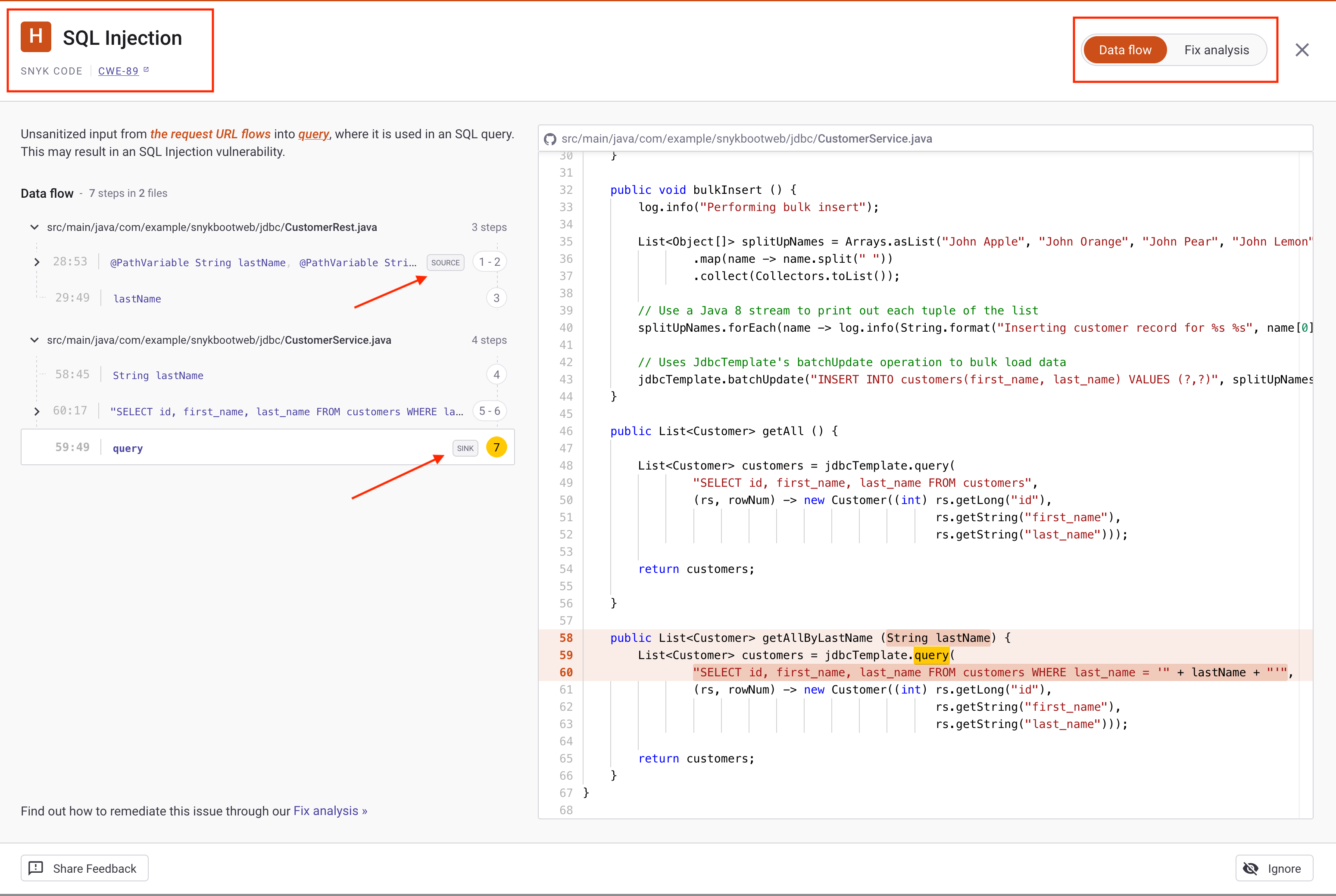The width and height of the screenshot is (1336, 896).
Task: Click step number badge 1 - 2
Action: [x=489, y=262]
